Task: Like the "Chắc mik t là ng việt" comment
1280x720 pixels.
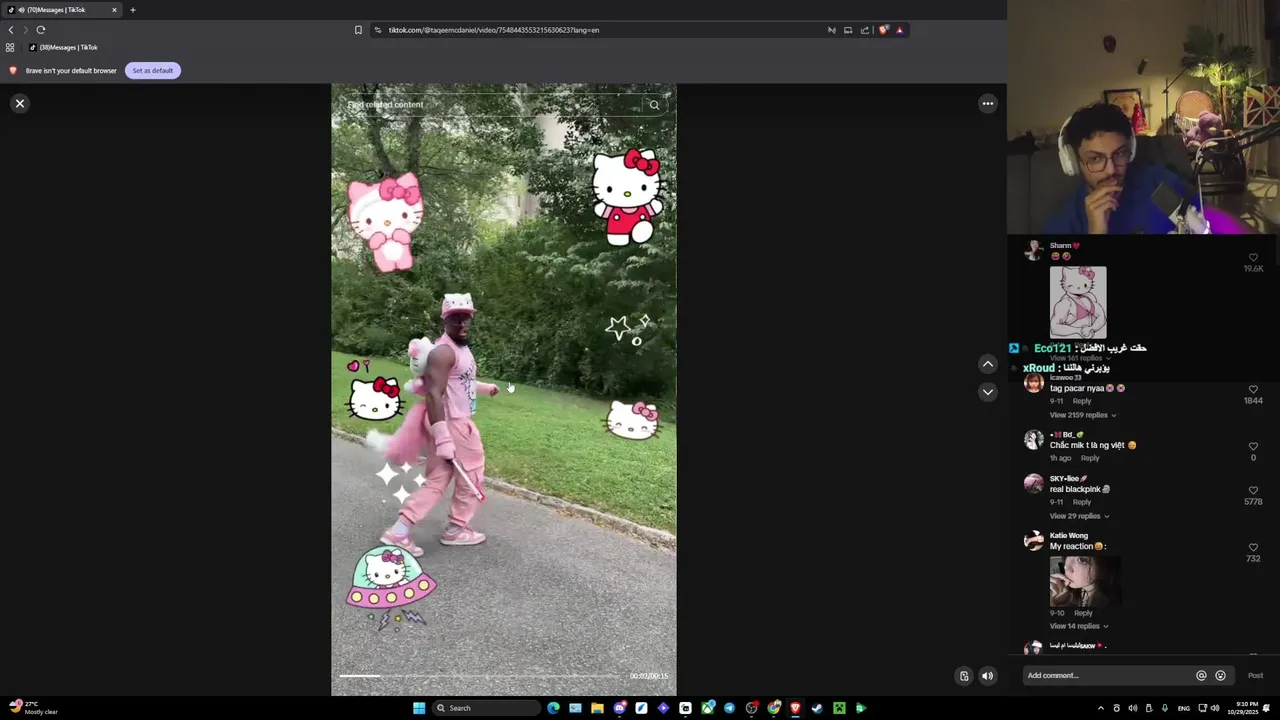Action: pyautogui.click(x=1253, y=446)
